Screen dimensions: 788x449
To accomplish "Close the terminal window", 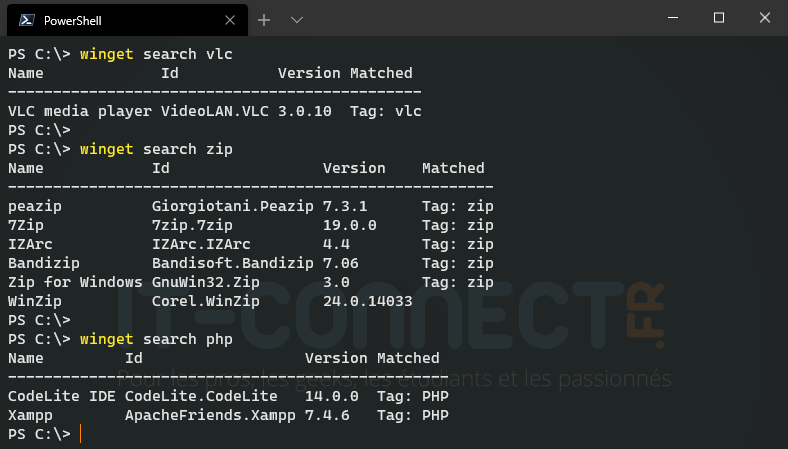I will coord(764,18).
